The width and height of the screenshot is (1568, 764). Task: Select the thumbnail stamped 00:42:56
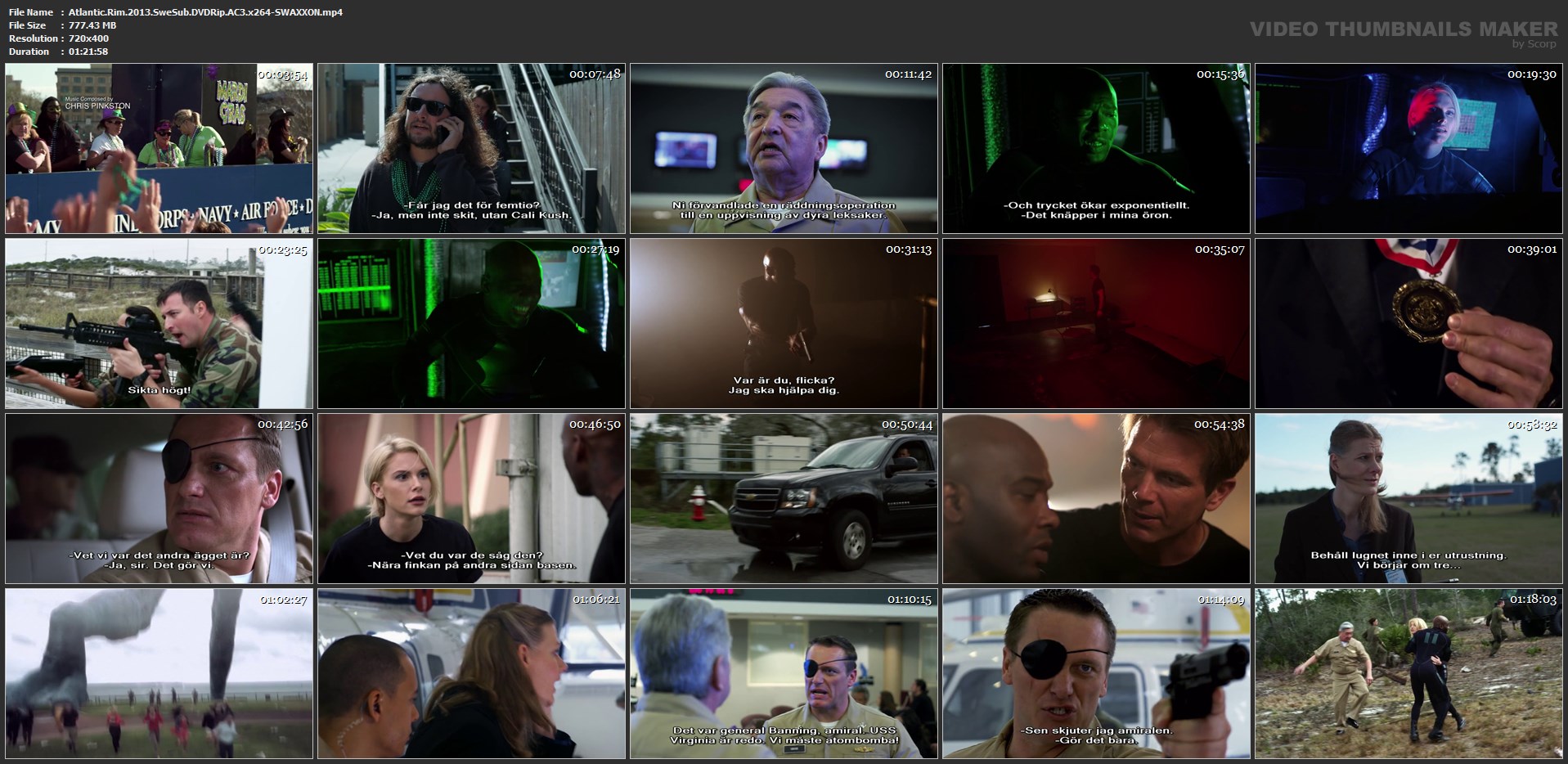tap(159, 498)
